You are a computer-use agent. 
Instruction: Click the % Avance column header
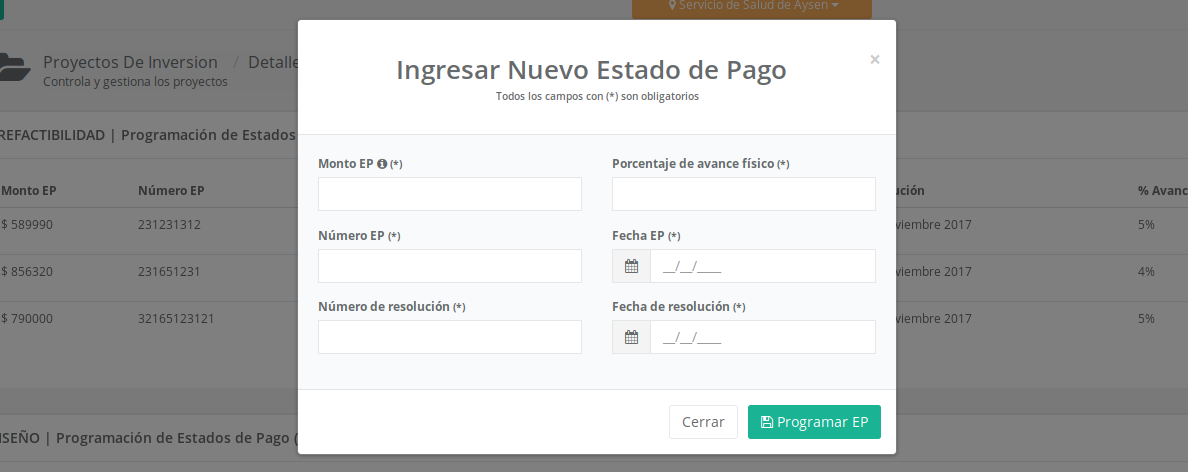tap(1161, 190)
